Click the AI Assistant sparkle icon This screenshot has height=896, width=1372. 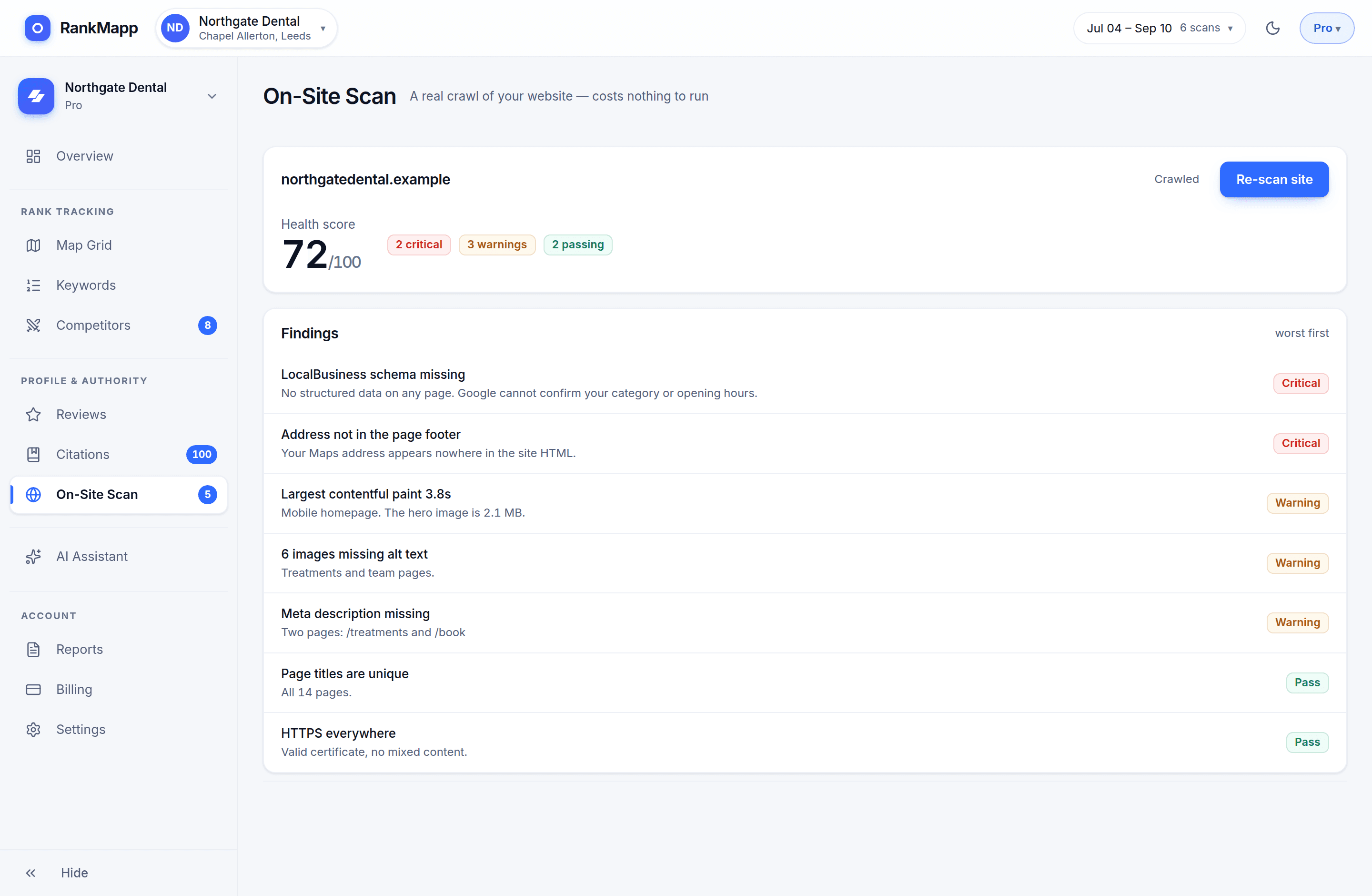pyautogui.click(x=33, y=556)
